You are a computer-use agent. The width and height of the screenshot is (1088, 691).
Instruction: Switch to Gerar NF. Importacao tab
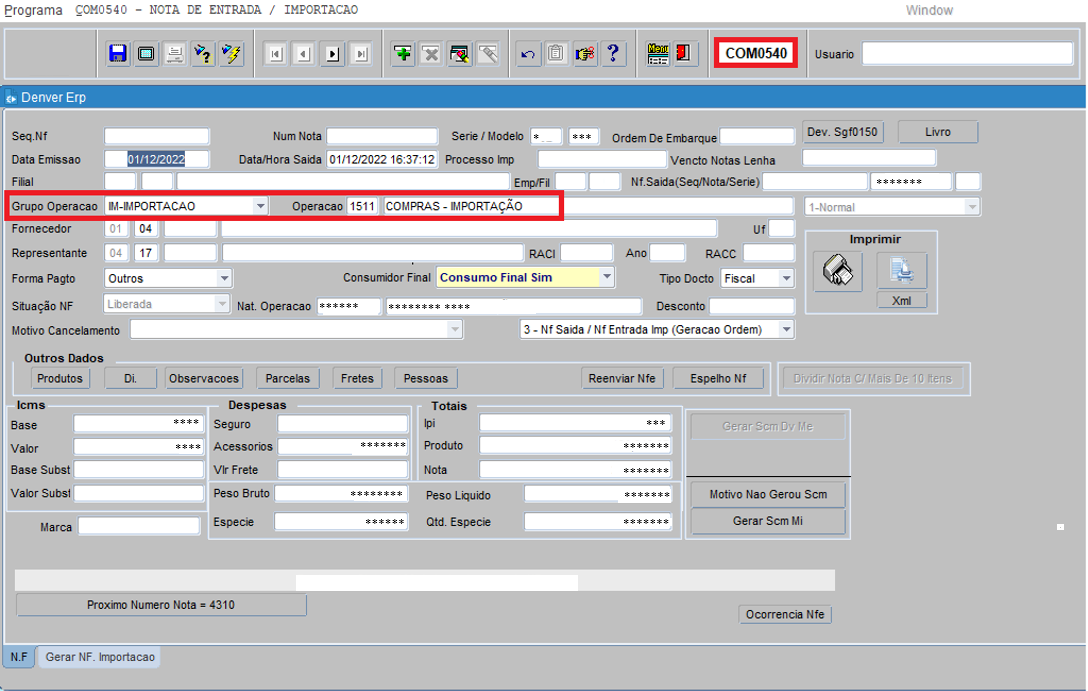click(99, 657)
